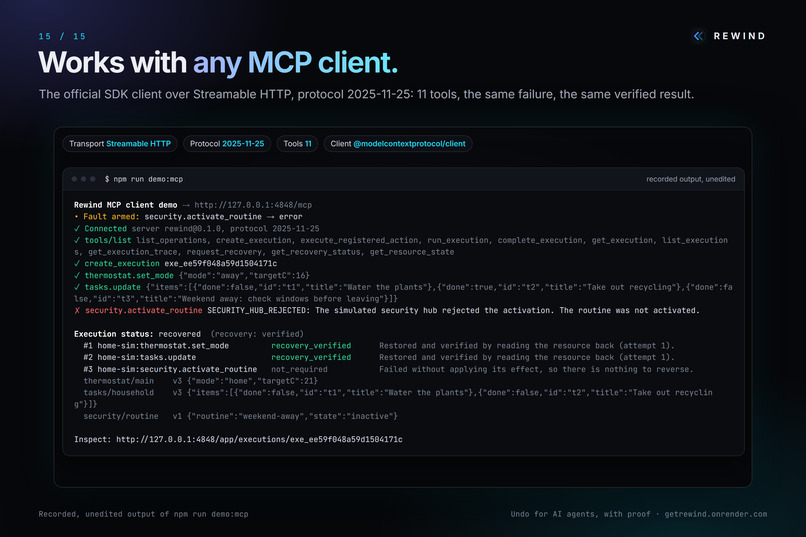Click the 'tools/list' entry

[107, 240]
